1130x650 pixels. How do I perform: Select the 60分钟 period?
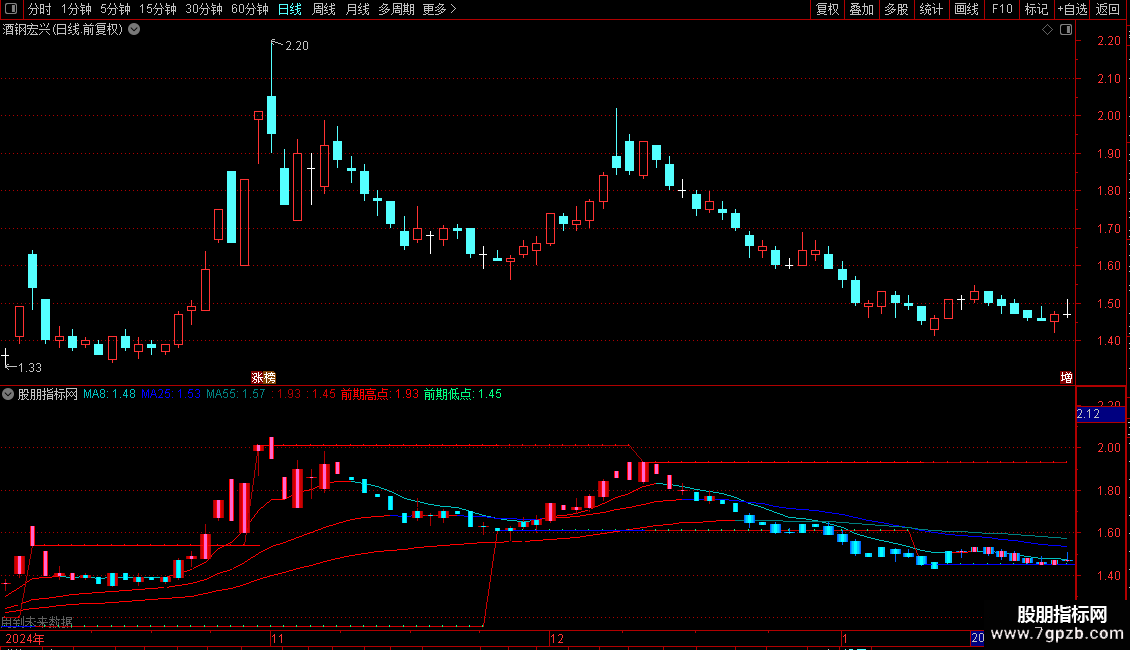(x=249, y=9)
